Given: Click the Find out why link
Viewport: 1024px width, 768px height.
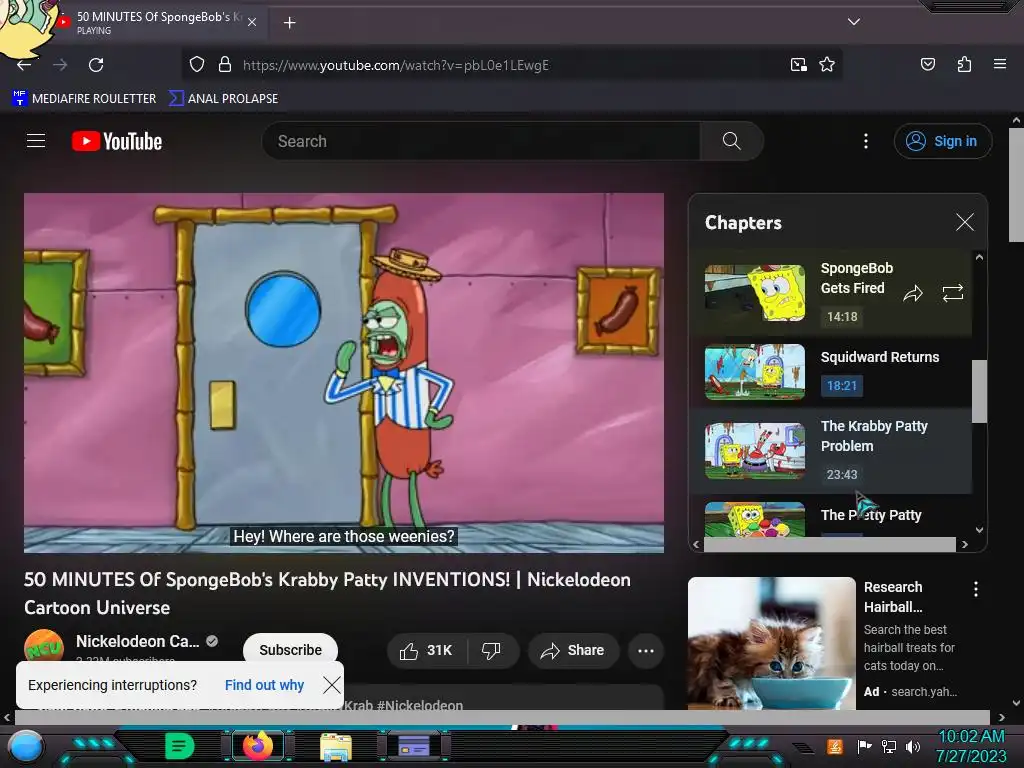Looking at the screenshot, I should 264,685.
